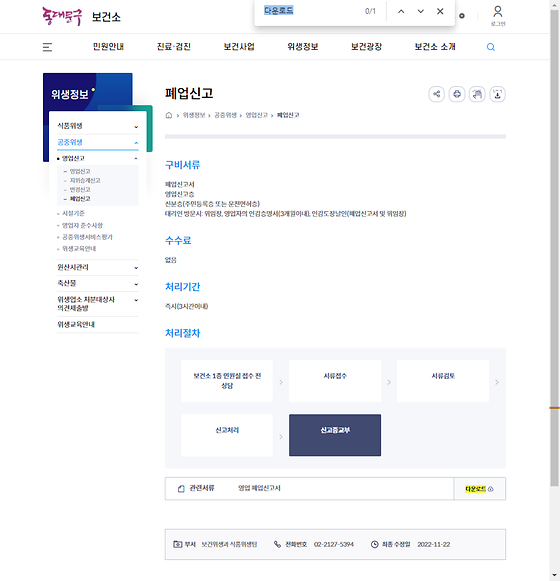Click the clock icon beside 최종 수정일
The width and height of the screenshot is (560, 581).
374,544
